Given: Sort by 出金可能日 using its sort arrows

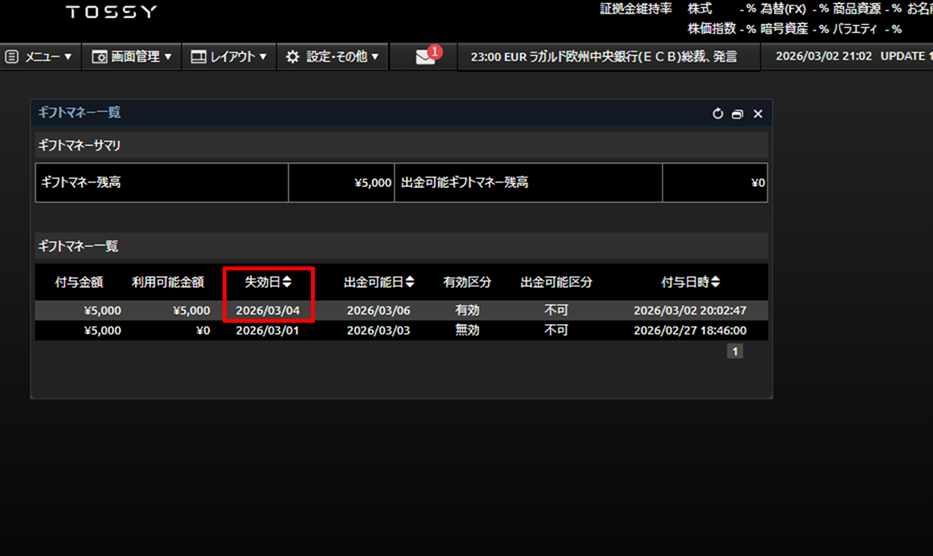Looking at the screenshot, I should point(409,282).
